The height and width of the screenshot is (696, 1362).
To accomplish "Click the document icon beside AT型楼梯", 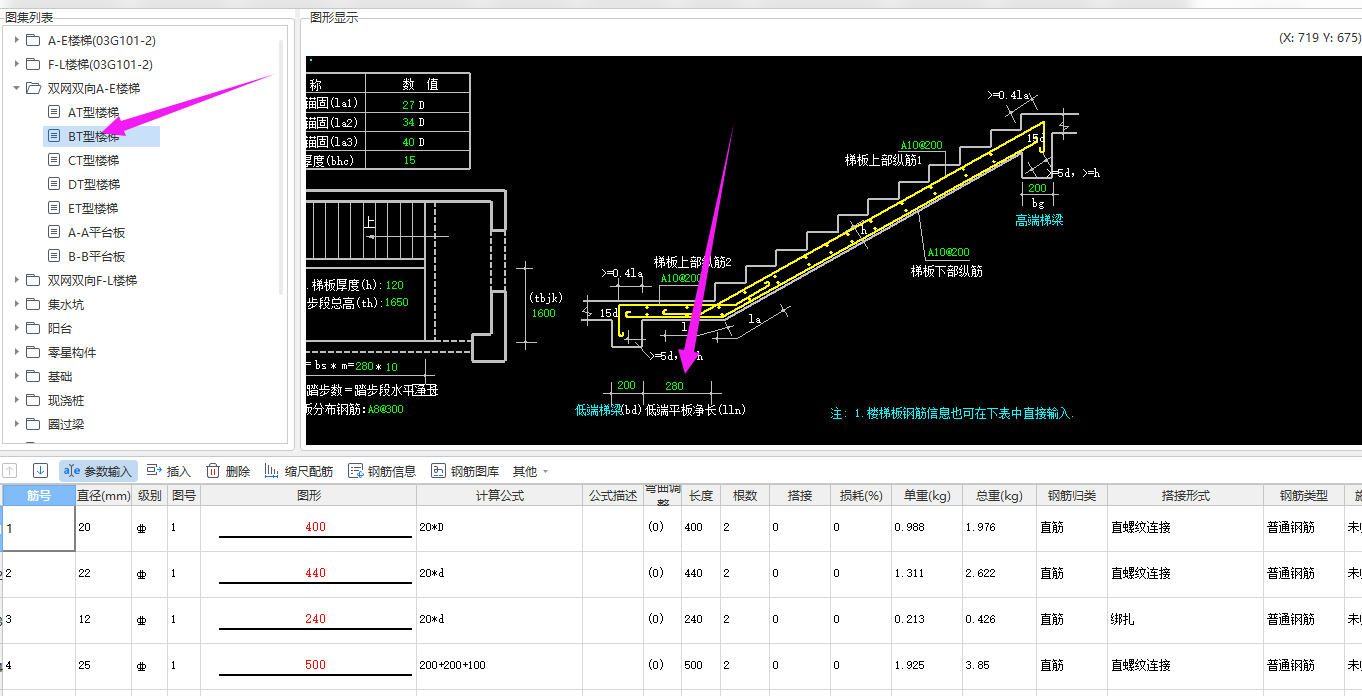I will coord(55,112).
